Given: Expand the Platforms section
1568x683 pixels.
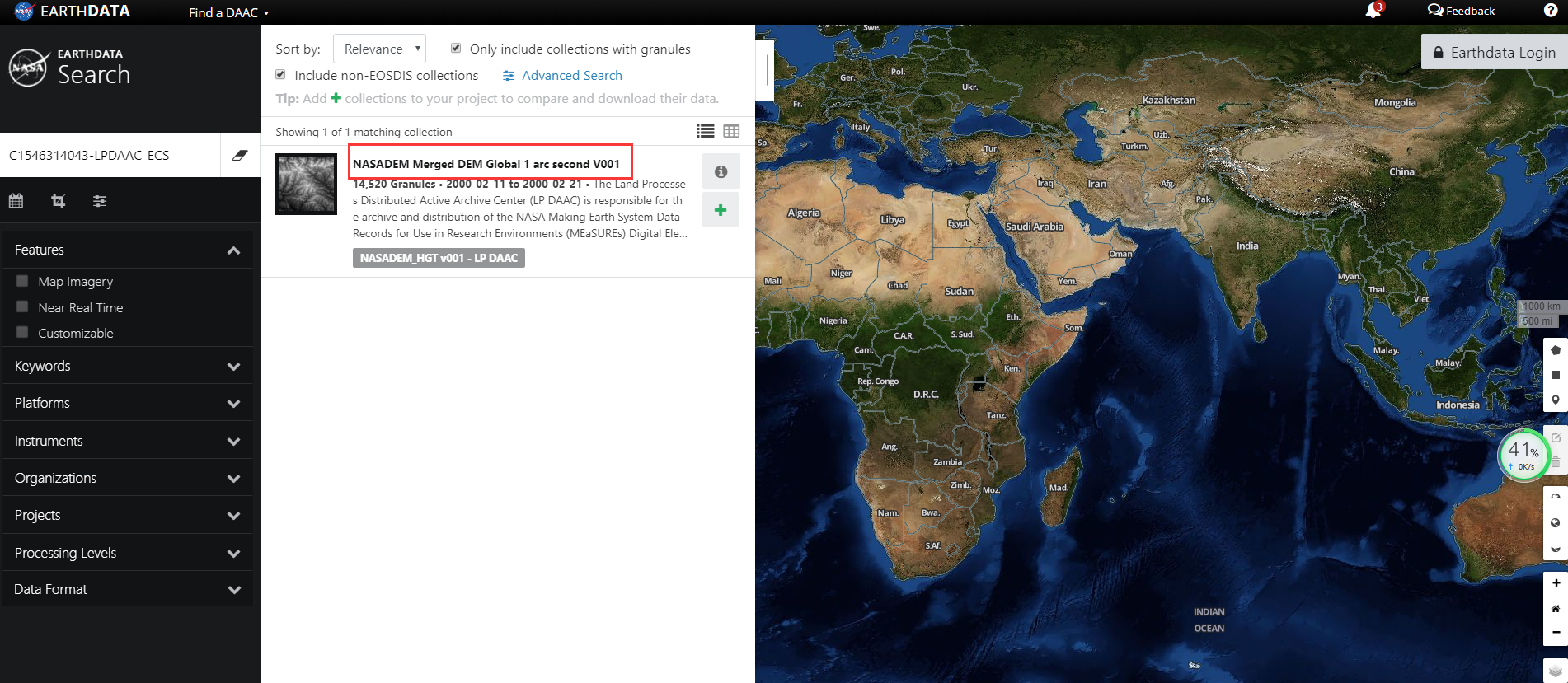Looking at the screenshot, I should pos(128,403).
